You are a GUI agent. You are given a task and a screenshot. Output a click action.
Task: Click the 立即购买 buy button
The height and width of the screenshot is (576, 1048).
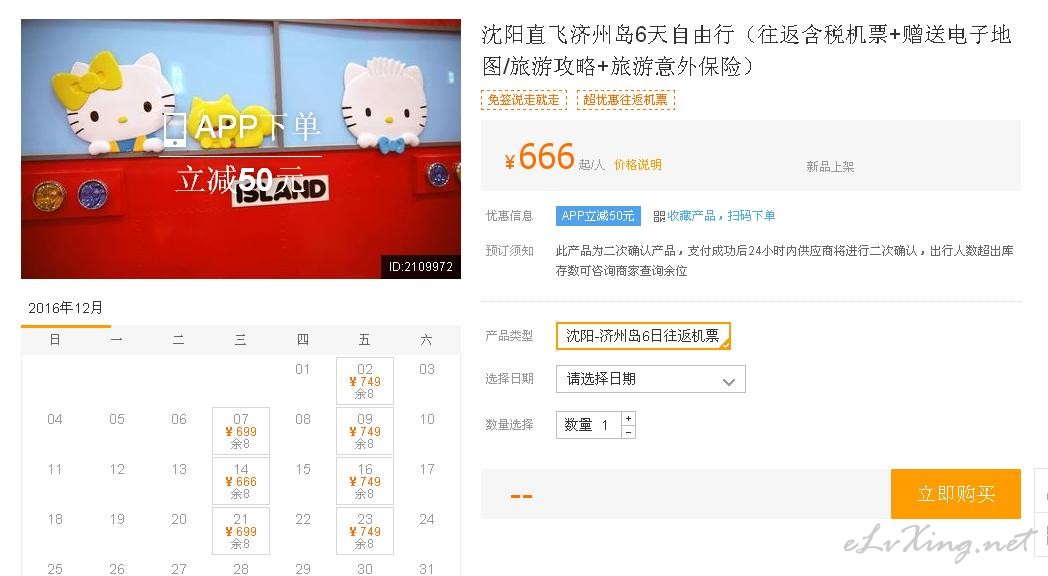coord(956,494)
